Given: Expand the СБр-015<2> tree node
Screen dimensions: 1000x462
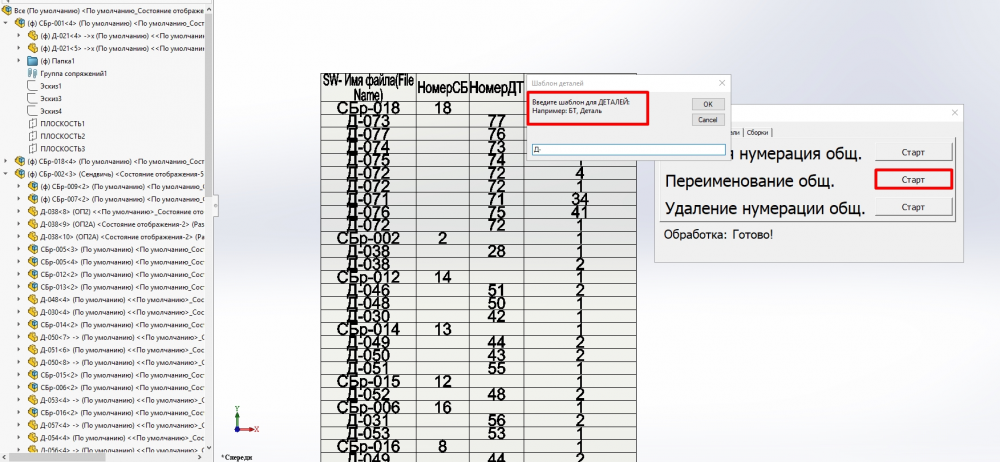Looking at the screenshot, I should pos(18,375).
